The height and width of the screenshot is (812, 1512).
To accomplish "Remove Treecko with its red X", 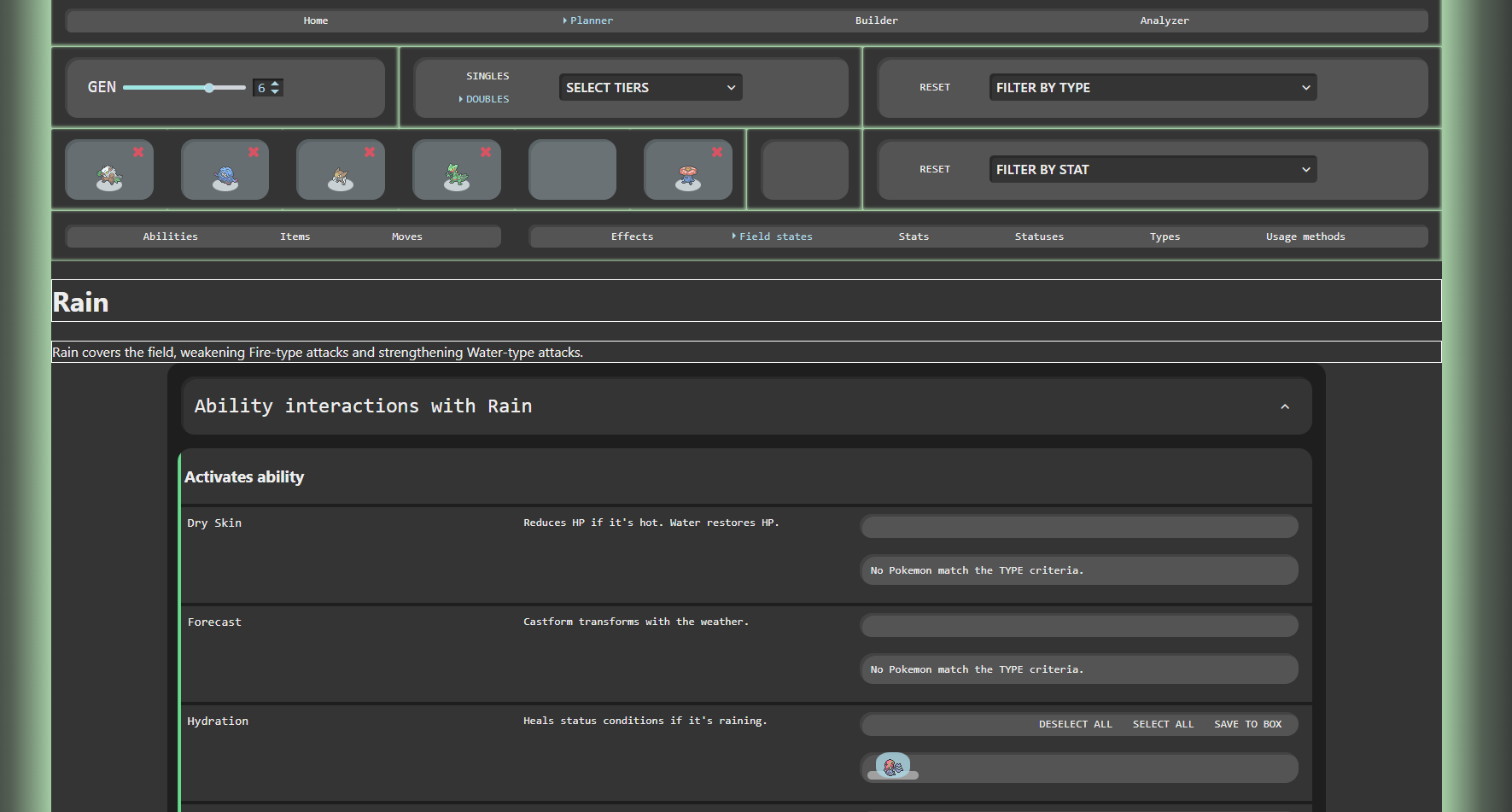I will point(486,152).
